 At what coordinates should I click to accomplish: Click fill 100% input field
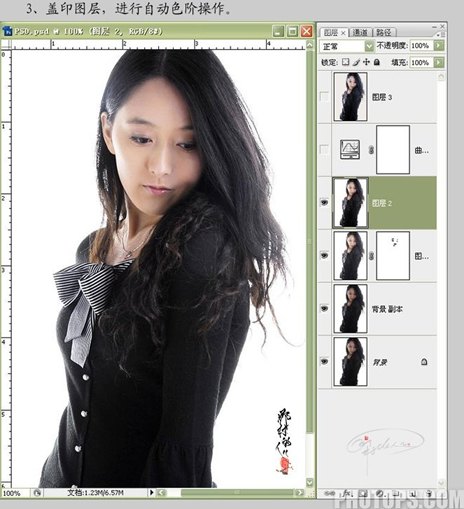[422, 62]
